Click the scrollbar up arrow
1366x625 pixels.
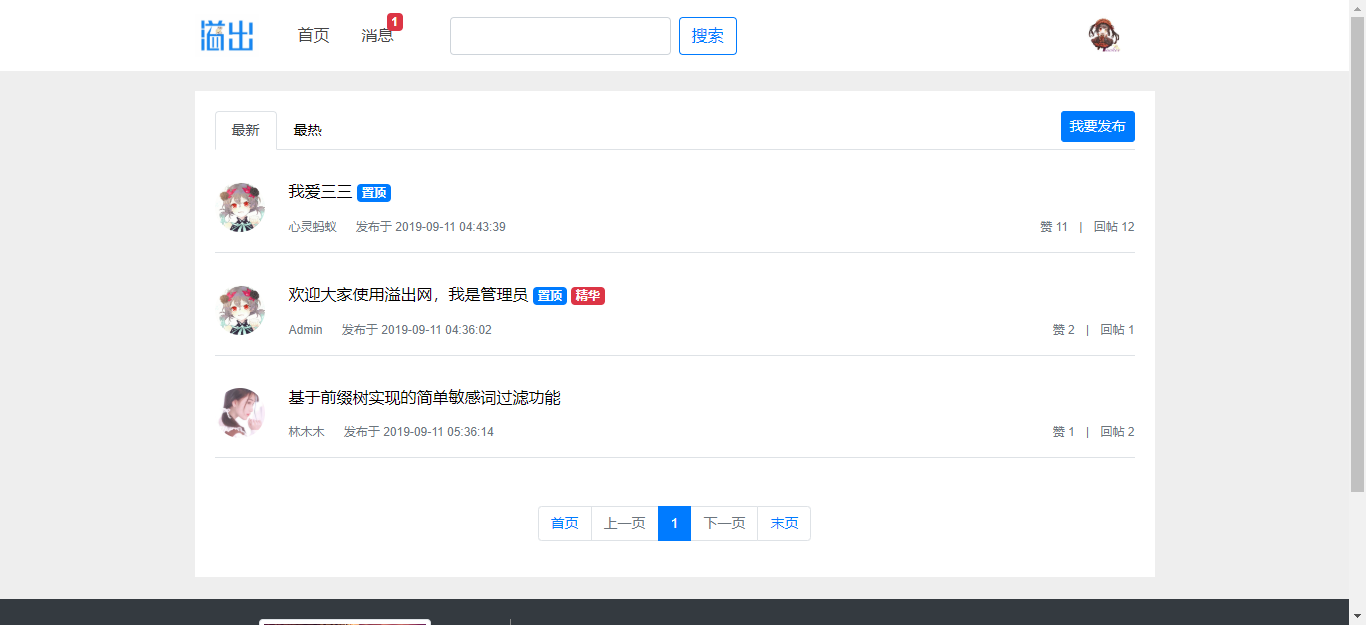[1357, 8]
